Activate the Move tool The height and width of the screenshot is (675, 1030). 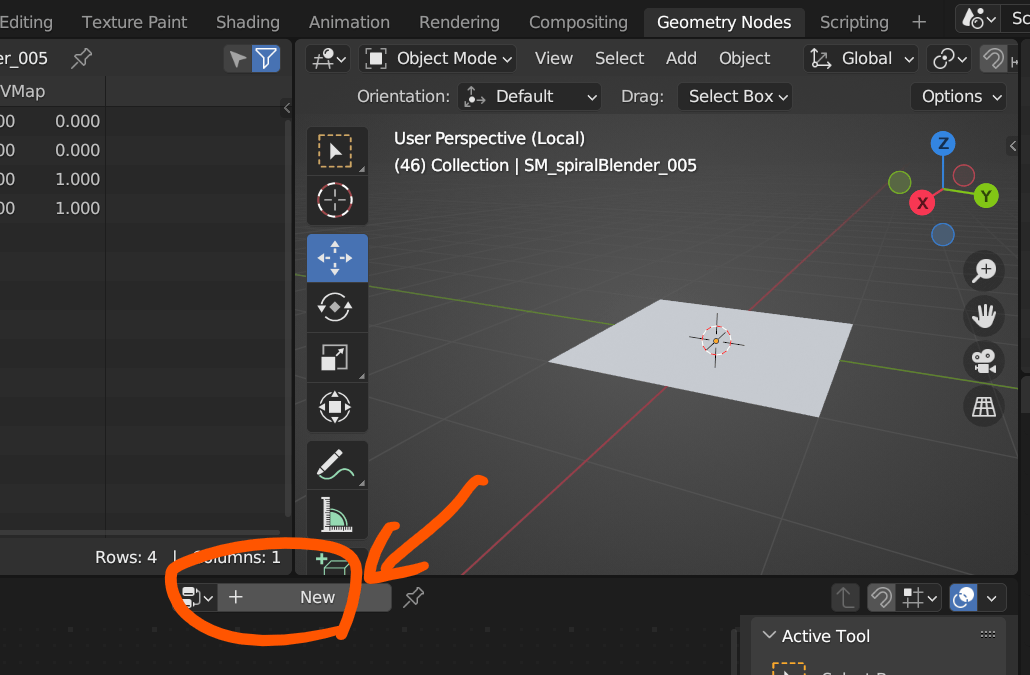click(x=336, y=258)
